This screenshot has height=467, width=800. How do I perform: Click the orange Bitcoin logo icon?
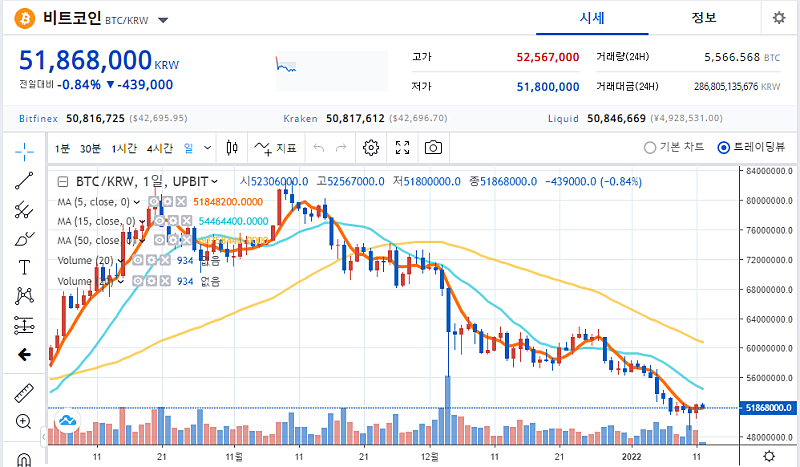click(x=24, y=19)
